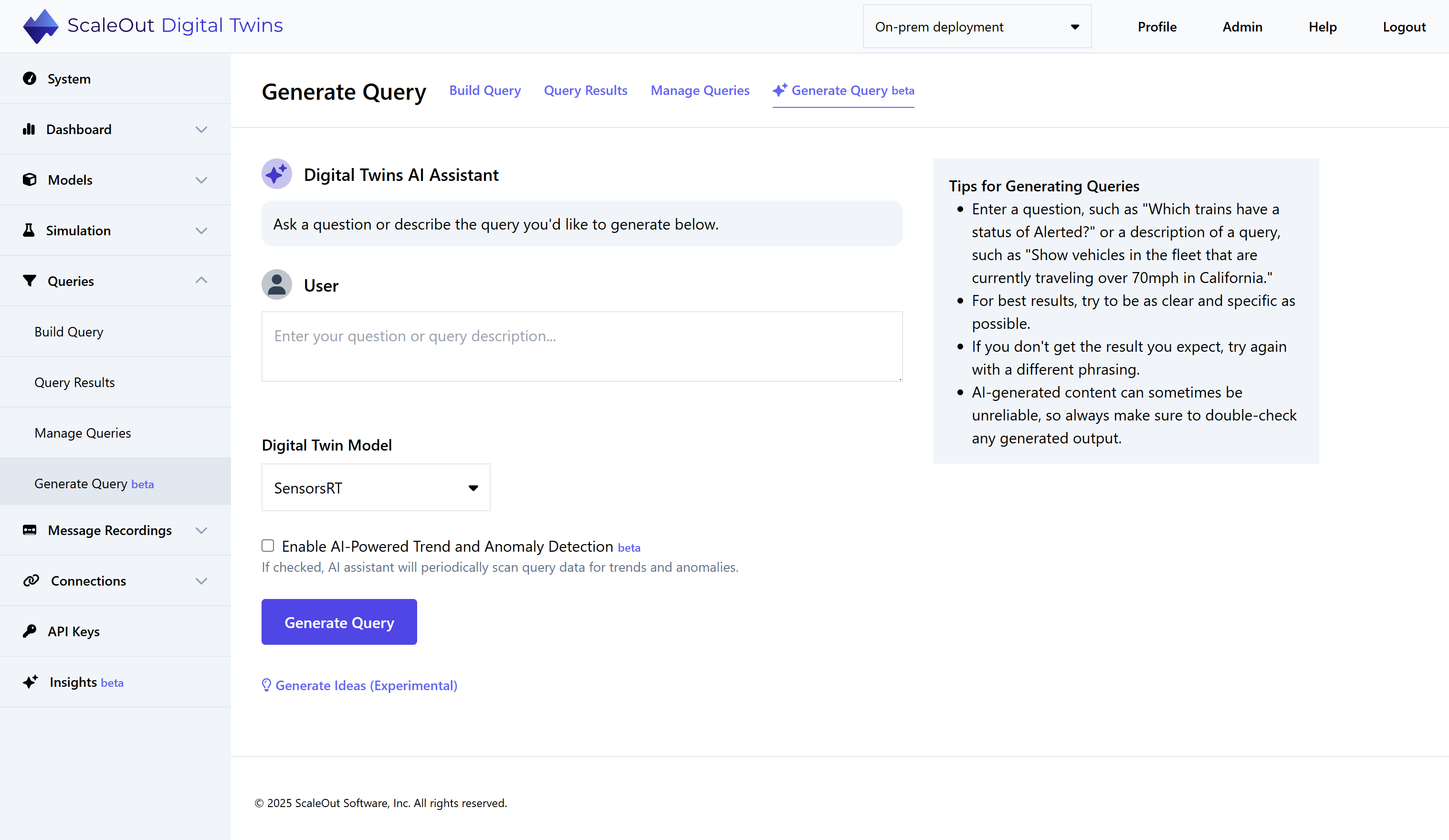
Task: Click the 'If checked, AI assistant' helper text
Action: 500,567
